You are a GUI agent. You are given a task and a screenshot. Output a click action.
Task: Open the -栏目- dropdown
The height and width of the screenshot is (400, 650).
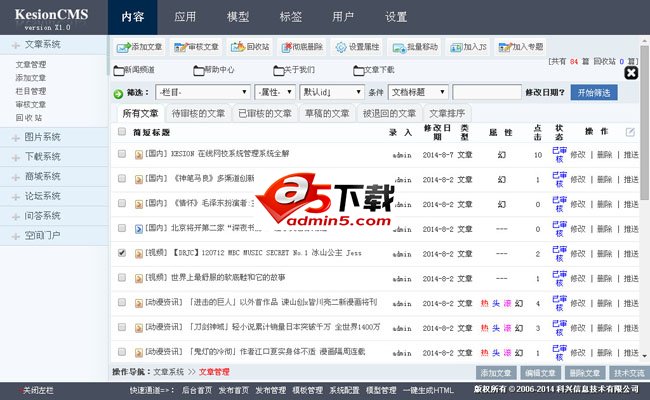[x=203, y=92]
